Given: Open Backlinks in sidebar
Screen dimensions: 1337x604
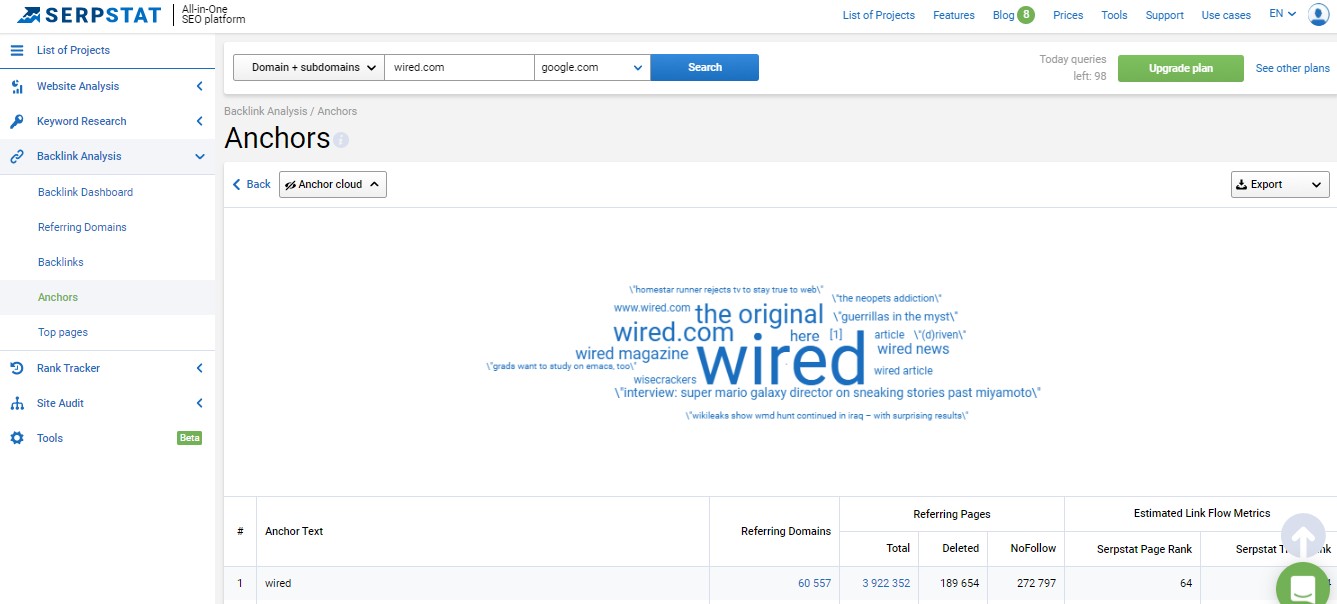Looking at the screenshot, I should [x=61, y=262].
